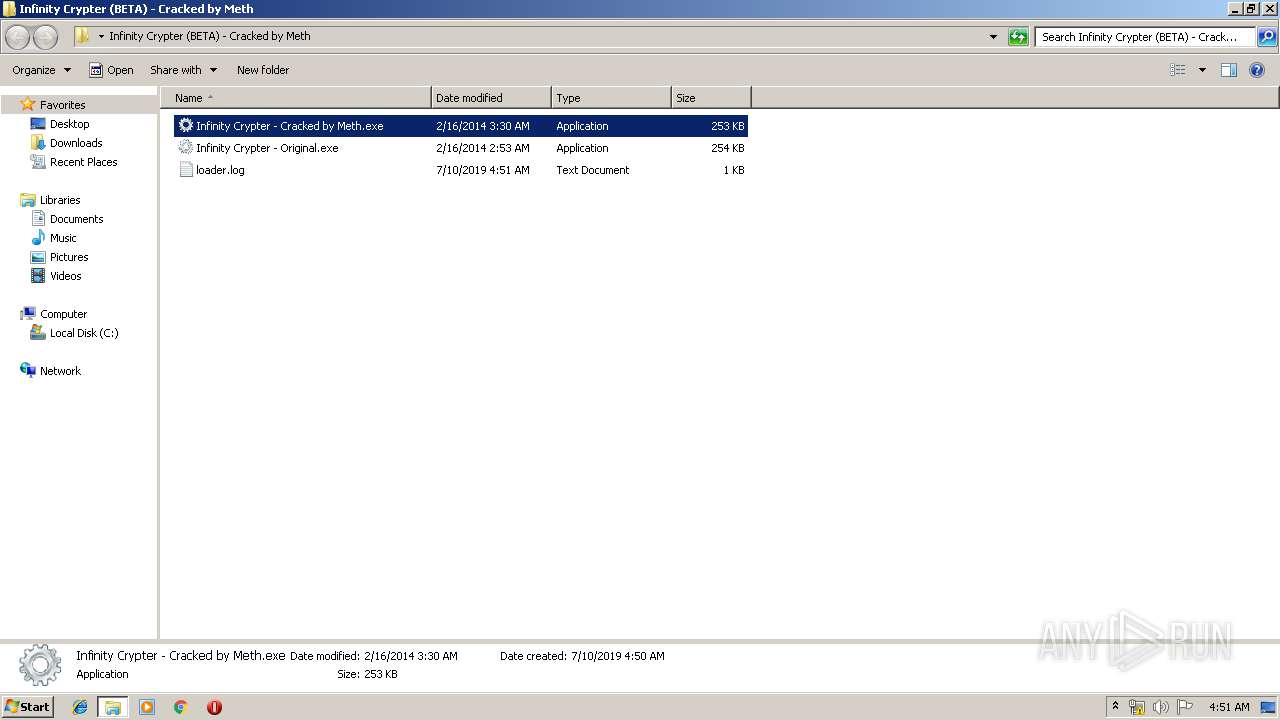Click the Local Disk (C:) drive icon
The height and width of the screenshot is (720, 1280).
pos(38,333)
